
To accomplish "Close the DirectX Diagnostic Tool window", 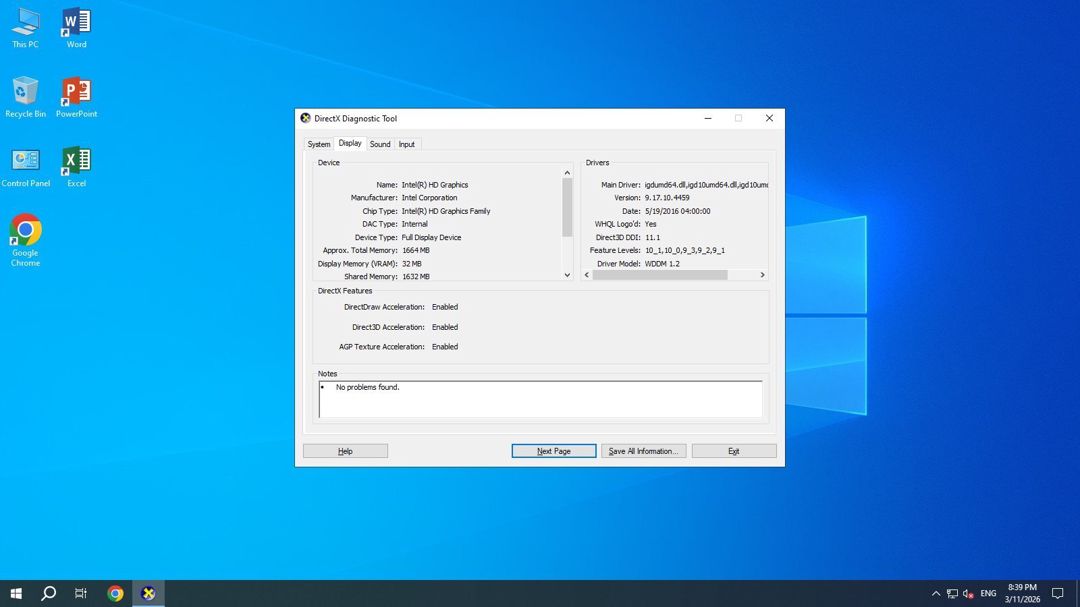I will (x=769, y=119).
